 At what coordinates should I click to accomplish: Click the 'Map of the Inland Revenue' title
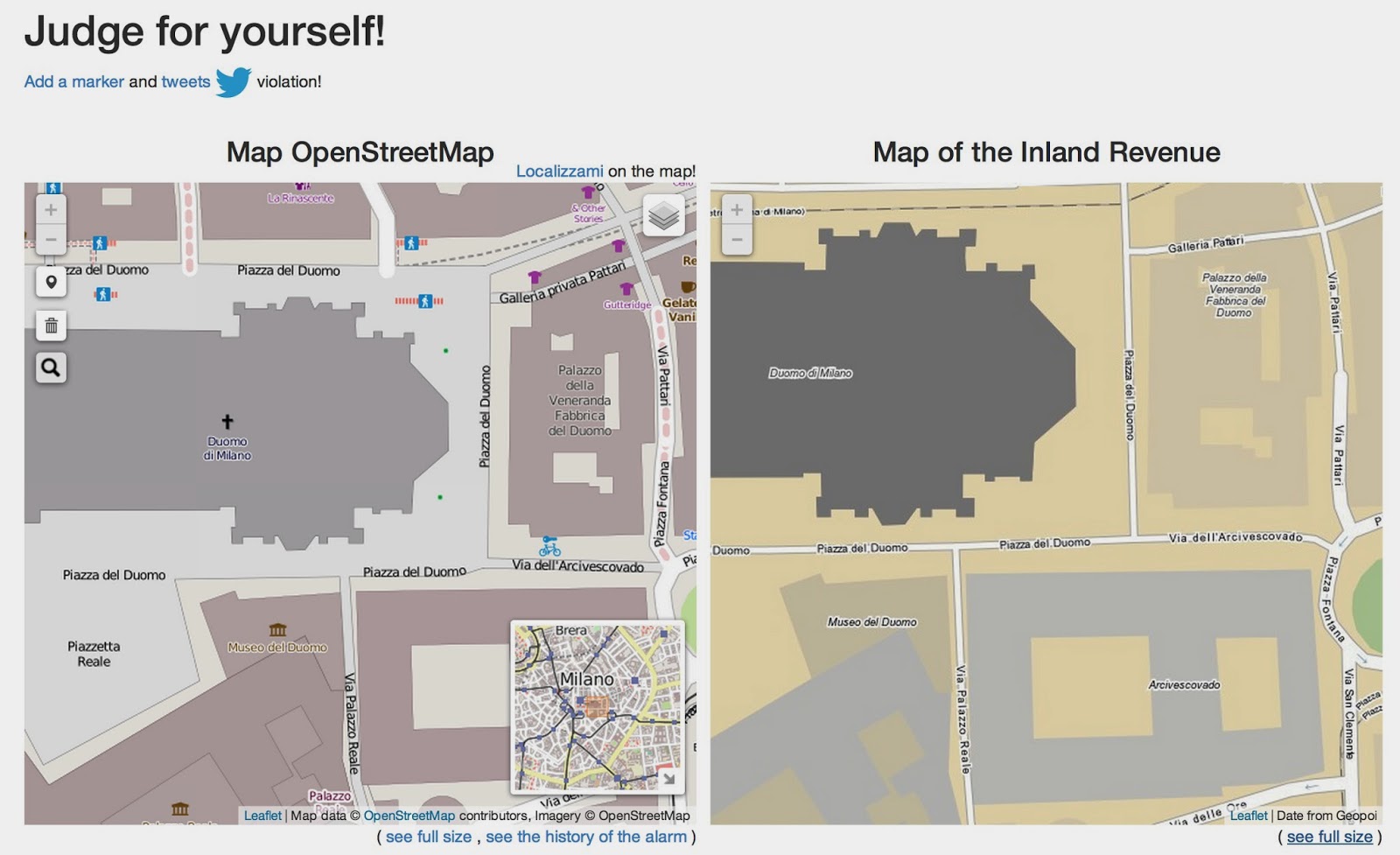1046,152
